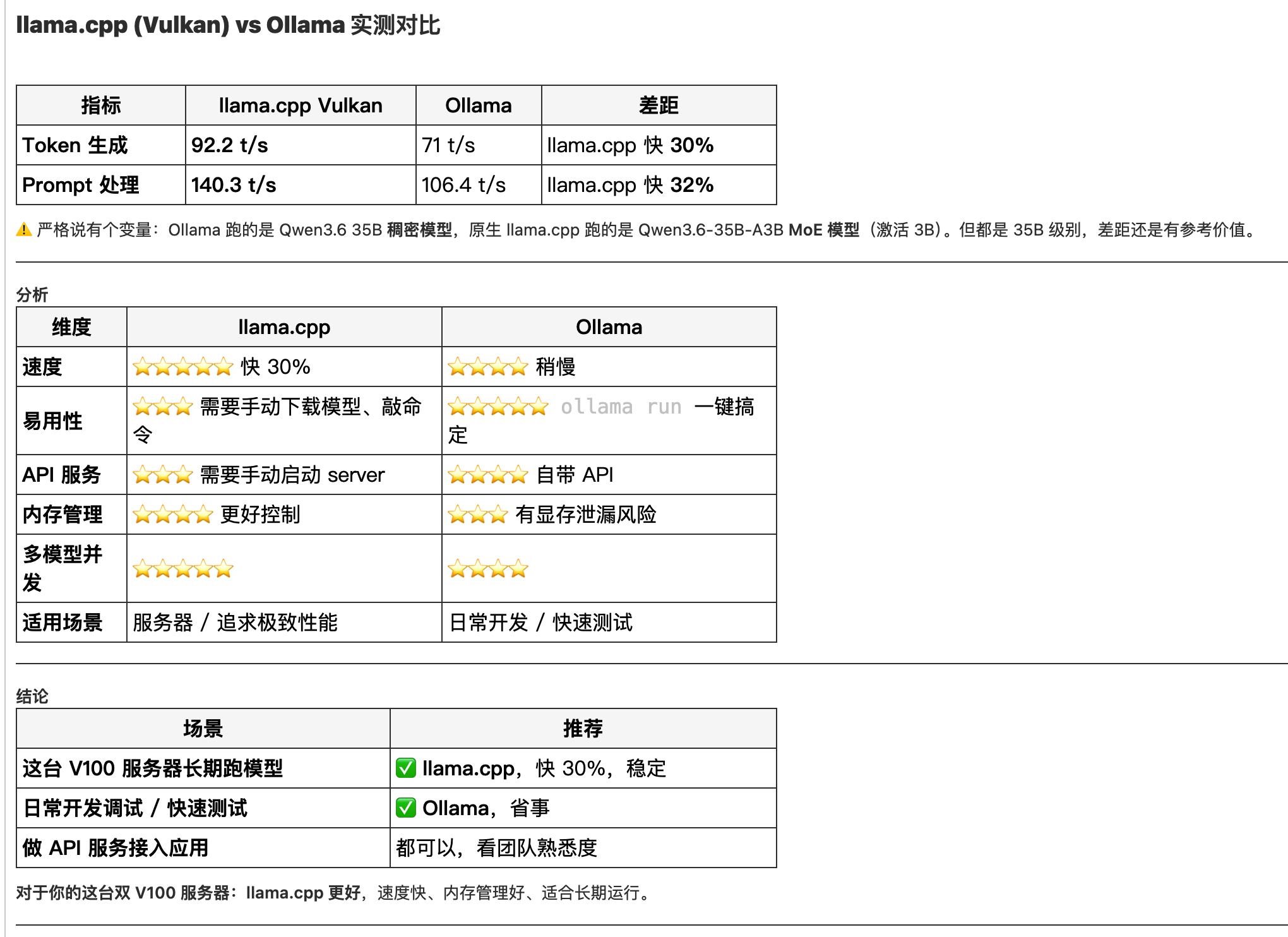1288x937 pixels.
Task: Click the 指标 column header
Action: [x=100, y=105]
